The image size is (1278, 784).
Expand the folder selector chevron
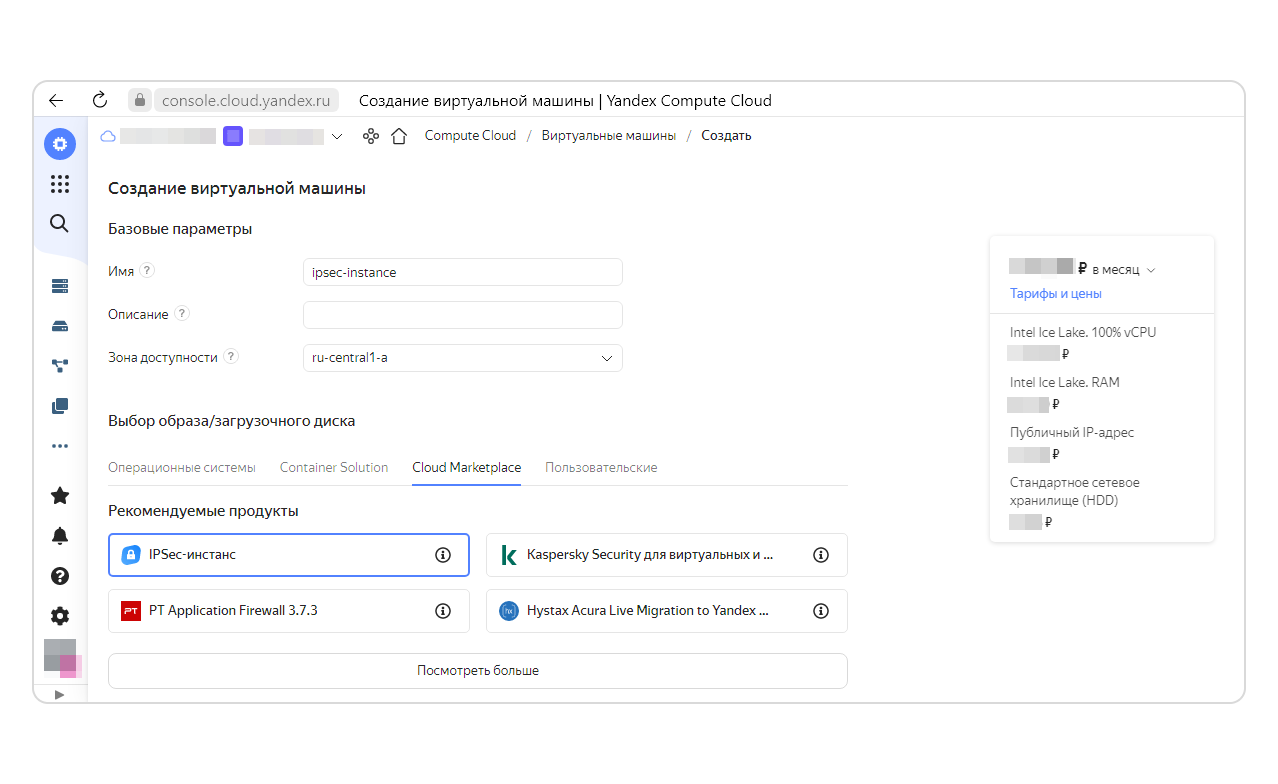(336, 136)
